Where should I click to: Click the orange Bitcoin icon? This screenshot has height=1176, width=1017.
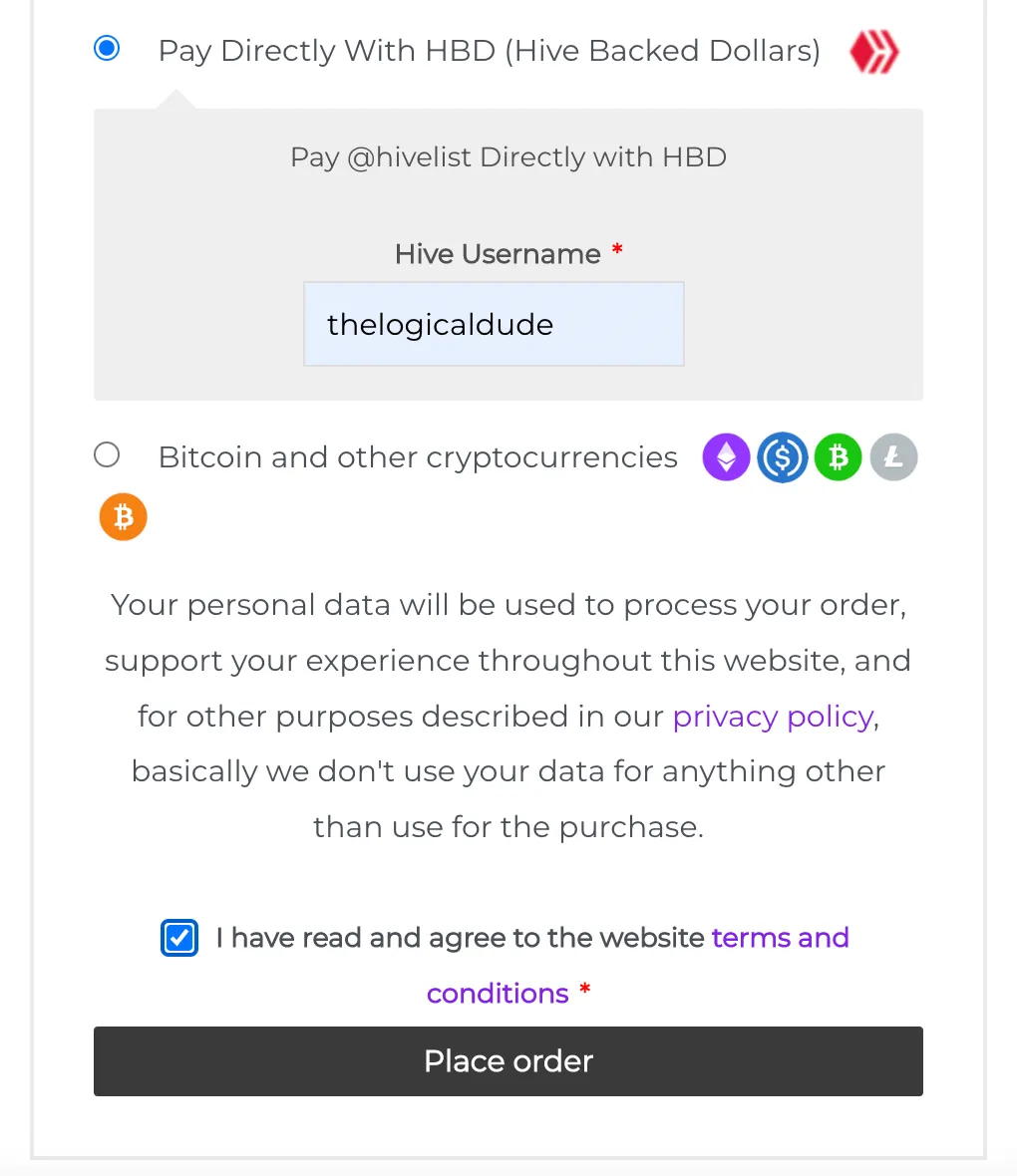point(123,517)
